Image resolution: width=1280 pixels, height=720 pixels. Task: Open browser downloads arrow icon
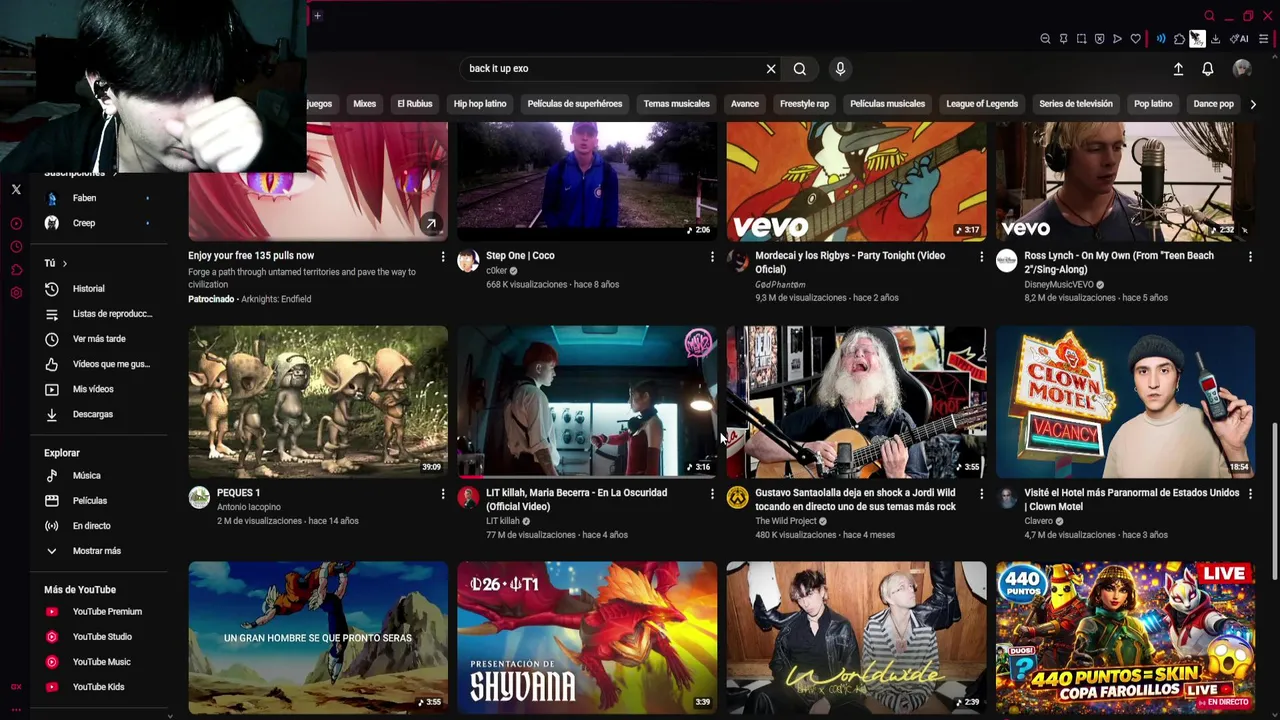coord(1215,39)
